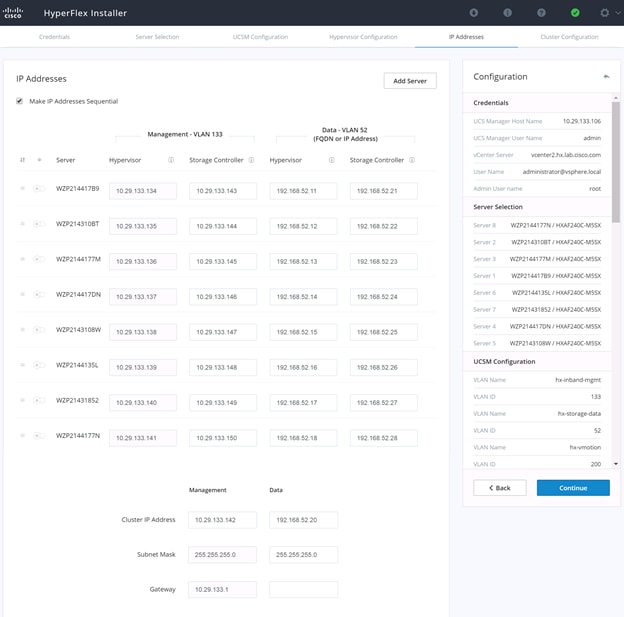
Task: Expand the chevron next to the gear
Action: (x=618, y=13)
